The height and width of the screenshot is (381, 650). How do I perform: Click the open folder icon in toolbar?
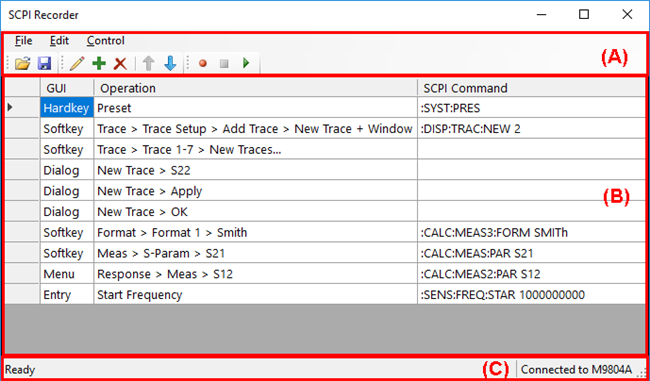tap(23, 63)
